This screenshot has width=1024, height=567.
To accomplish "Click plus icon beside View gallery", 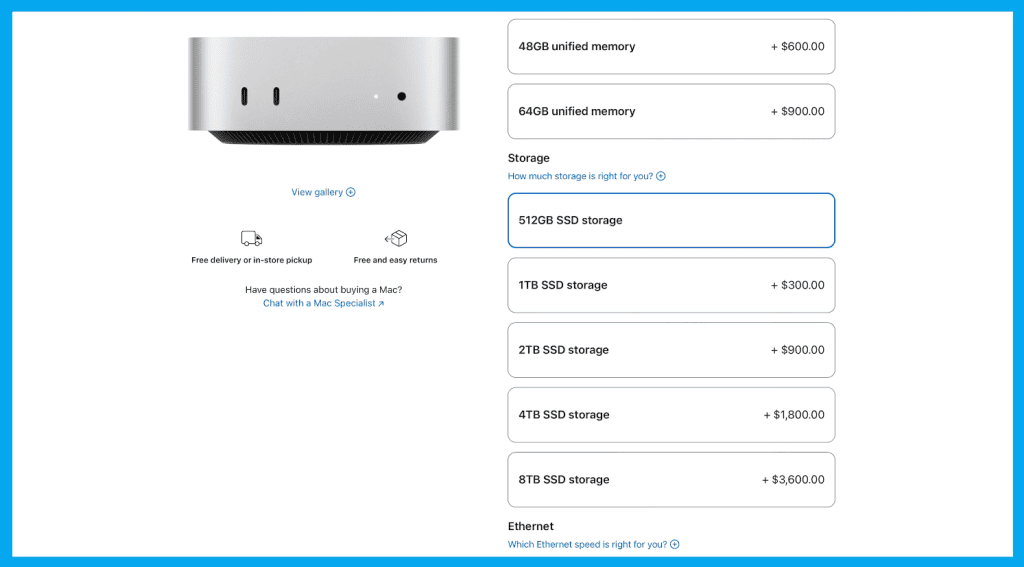I will click(351, 192).
